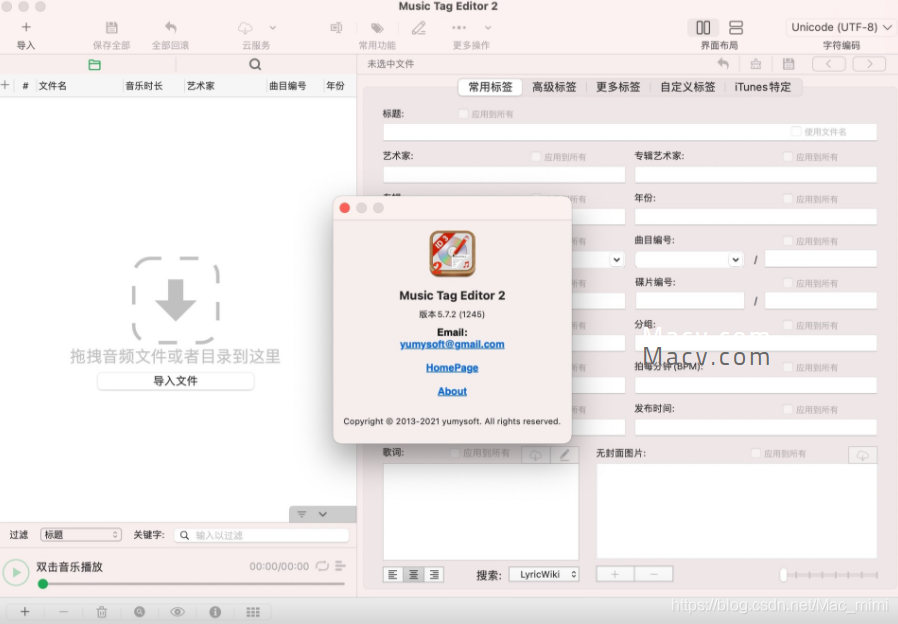Click the Save All floppy icon
898x624 pixels.
click(x=112, y=27)
